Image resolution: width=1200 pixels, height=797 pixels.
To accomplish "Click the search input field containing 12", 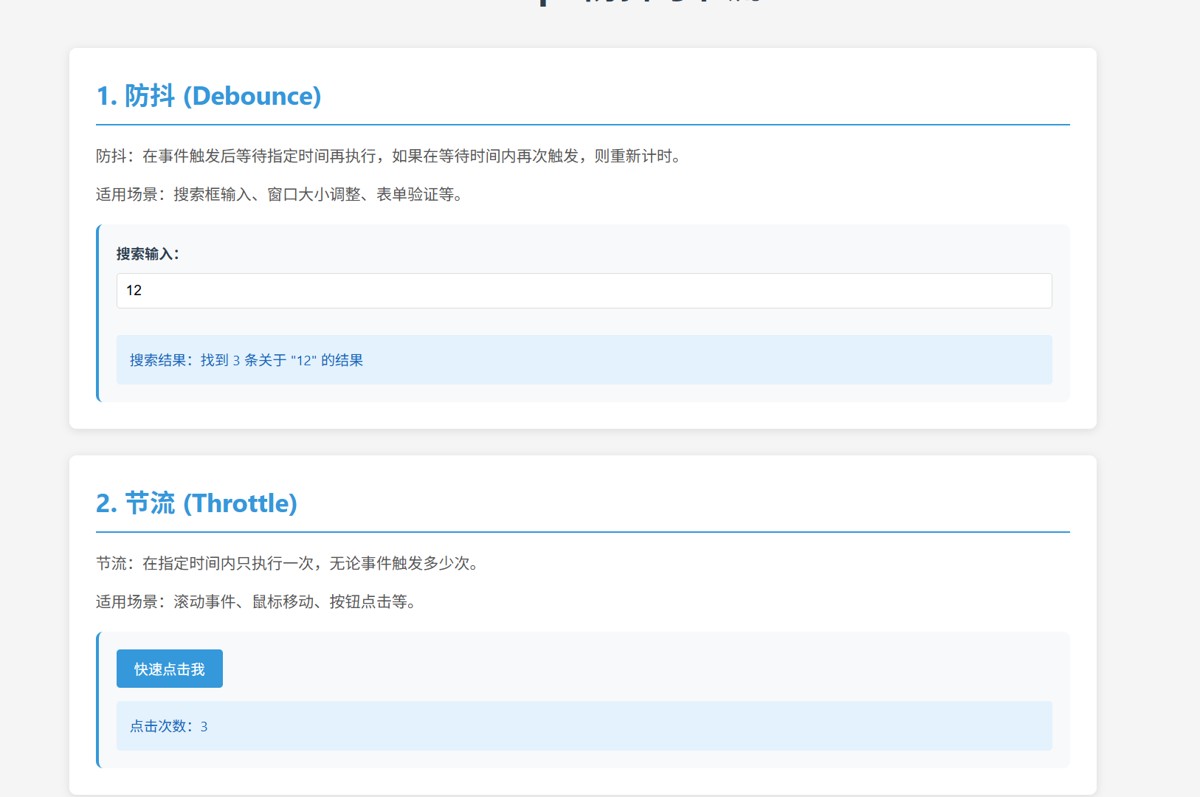I will pos(584,291).
